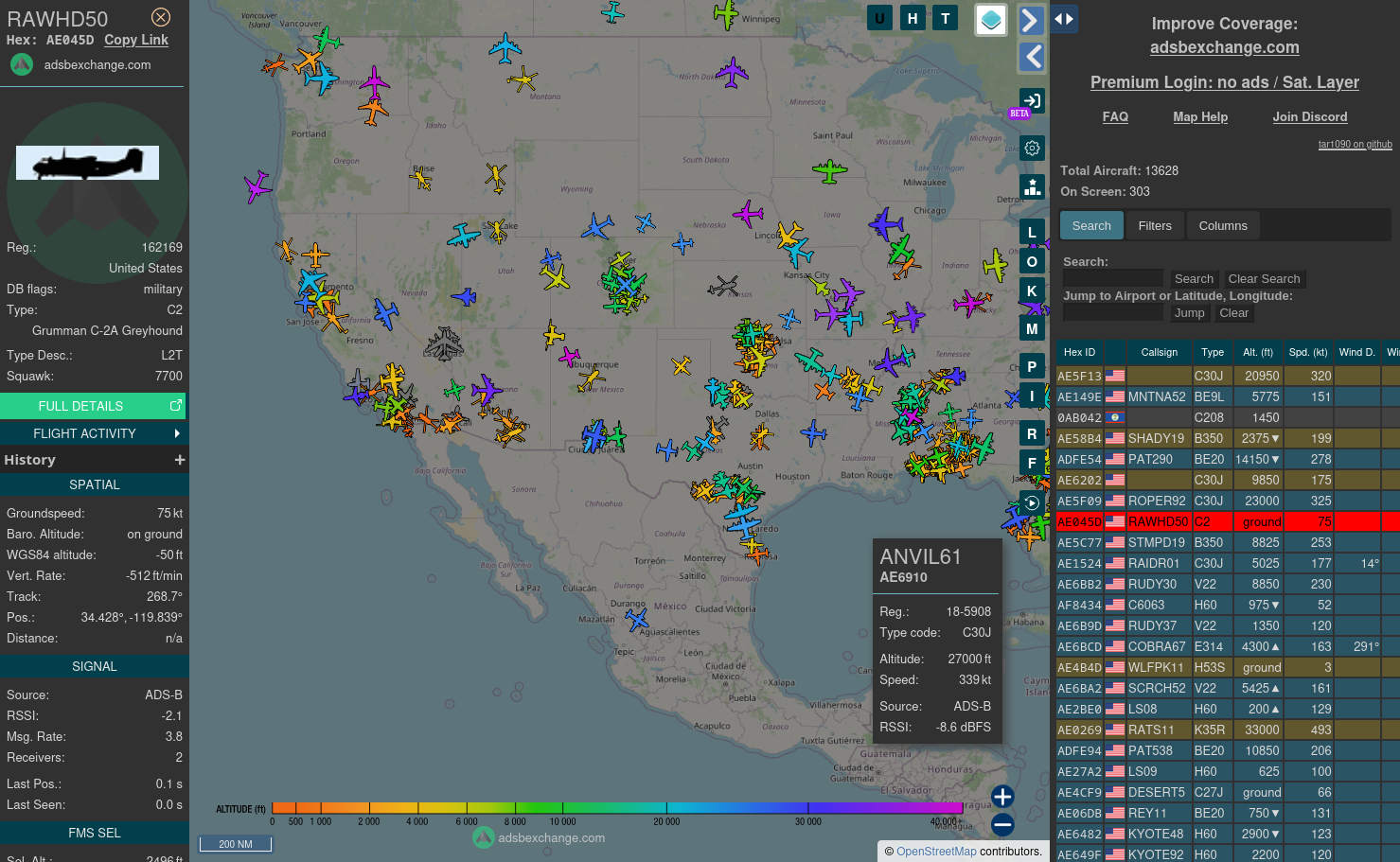Click the F follow button
The height and width of the screenshot is (862, 1400).
click(1032, 463)
